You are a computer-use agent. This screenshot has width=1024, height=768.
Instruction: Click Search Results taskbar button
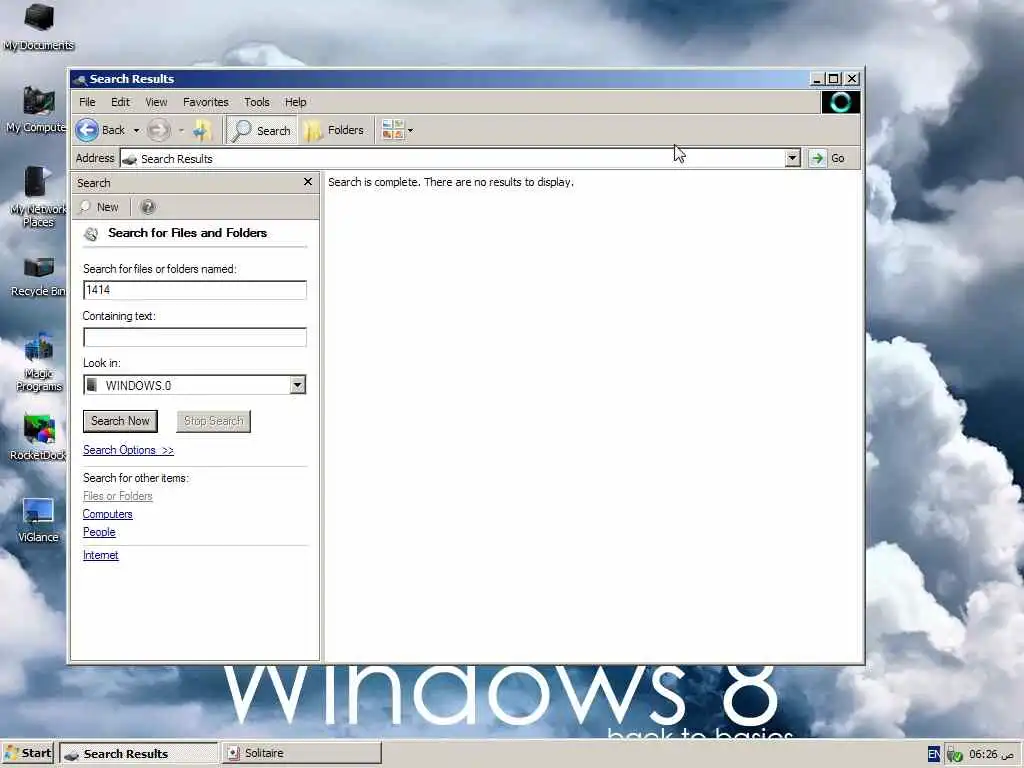138,753
